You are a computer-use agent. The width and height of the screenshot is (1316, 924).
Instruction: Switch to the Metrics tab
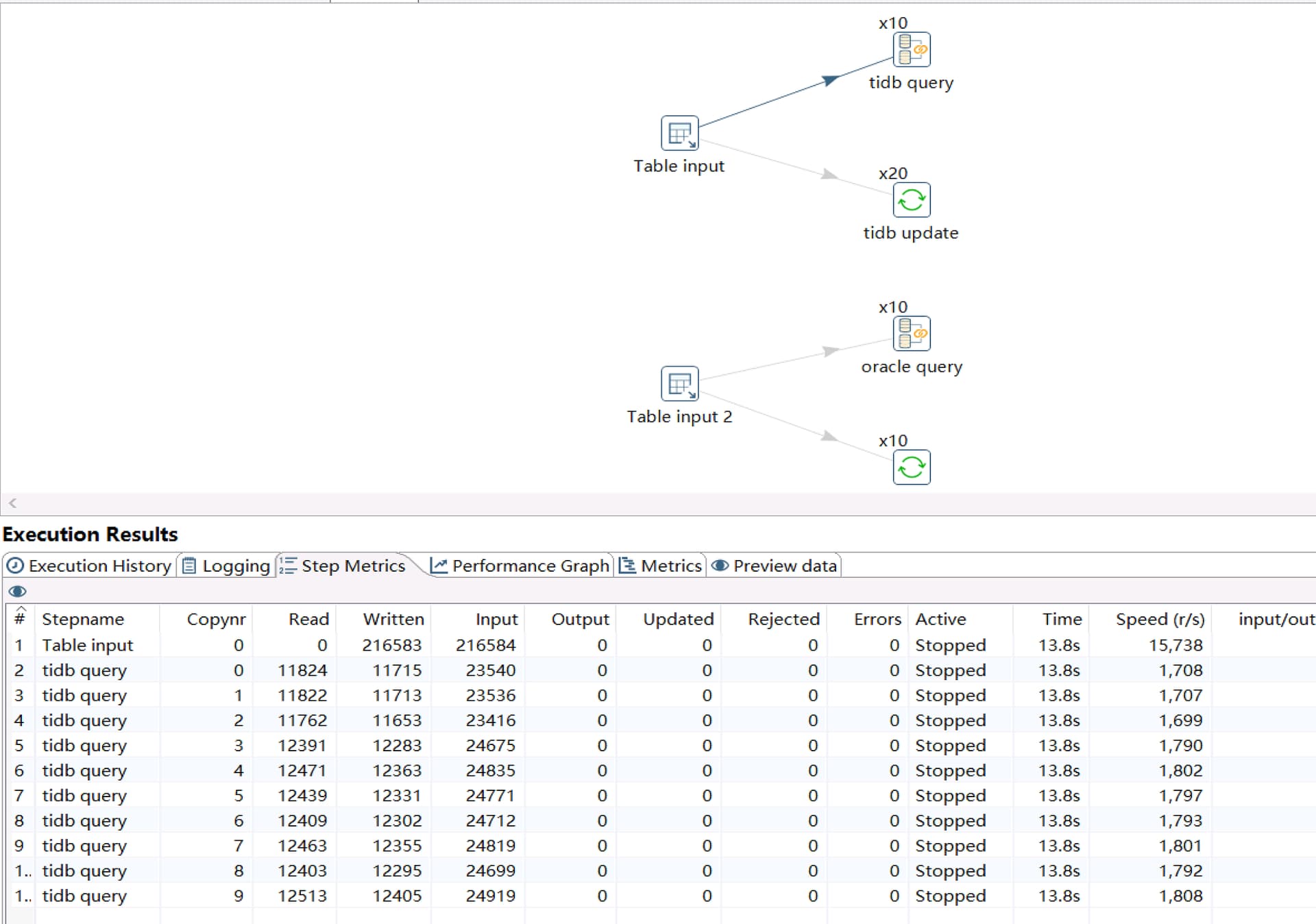point(661,566)
